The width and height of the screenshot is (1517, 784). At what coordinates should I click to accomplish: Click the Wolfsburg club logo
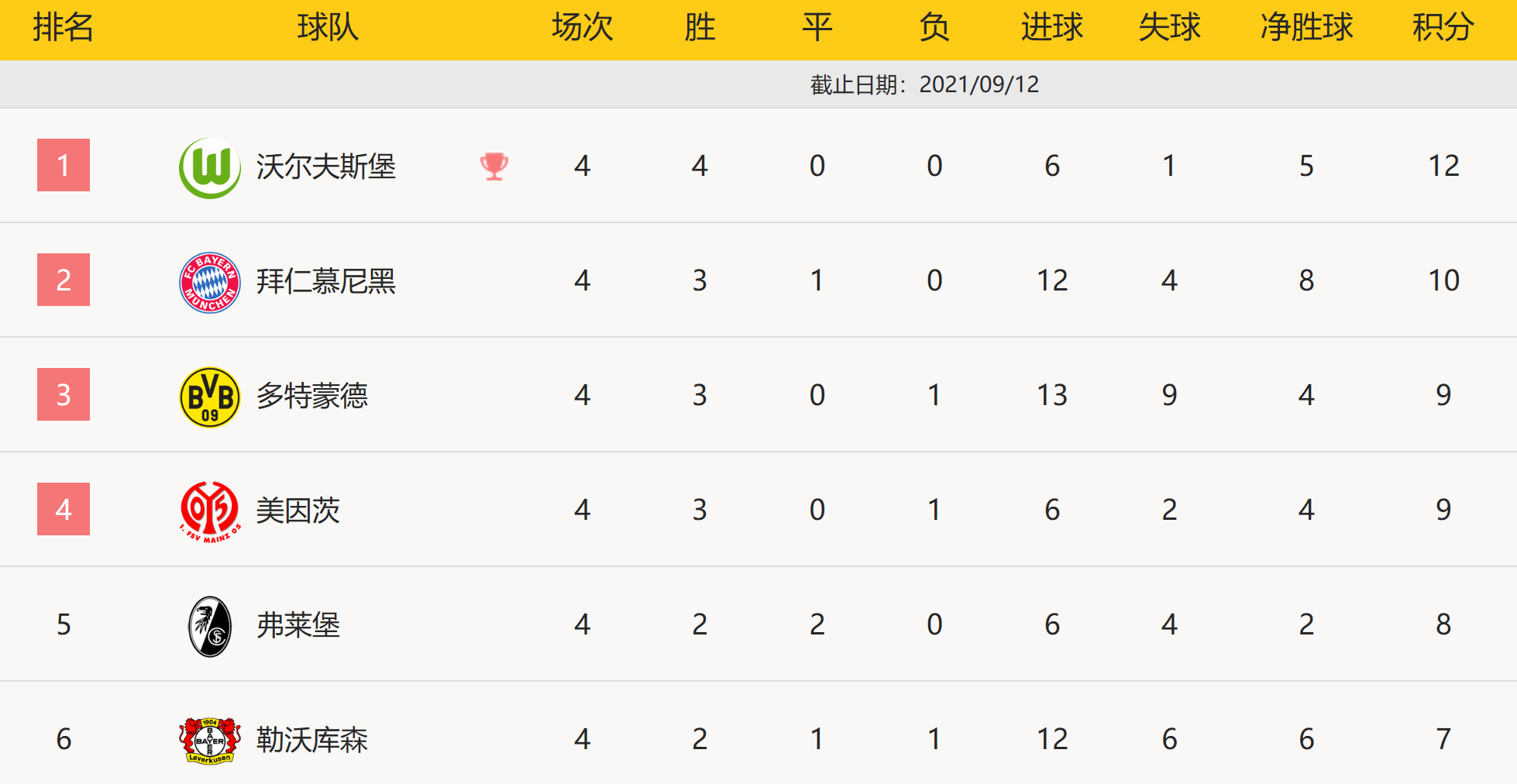point(209,167)
